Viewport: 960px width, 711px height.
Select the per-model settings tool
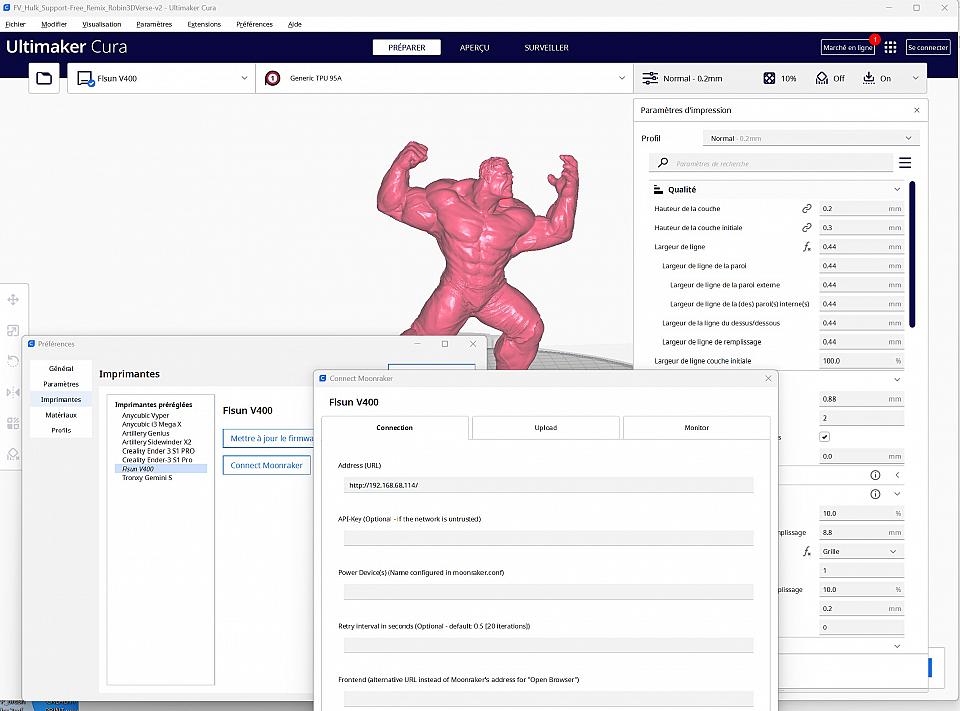click(x=13, y=423)
